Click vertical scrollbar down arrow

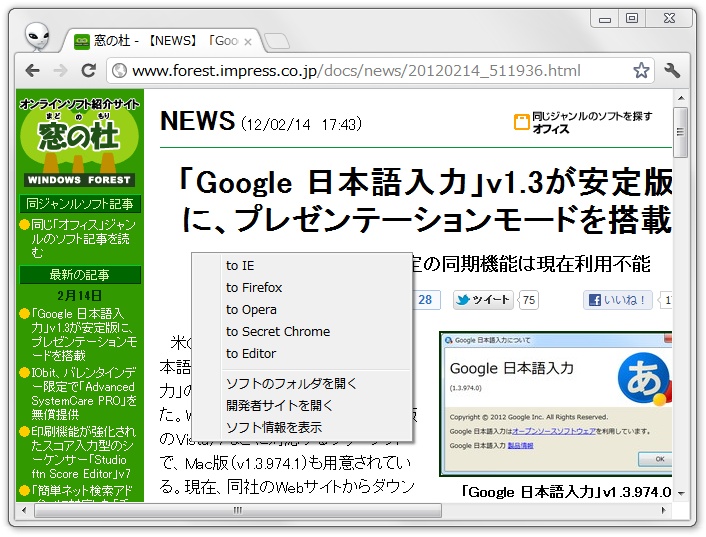coord(681,494)
